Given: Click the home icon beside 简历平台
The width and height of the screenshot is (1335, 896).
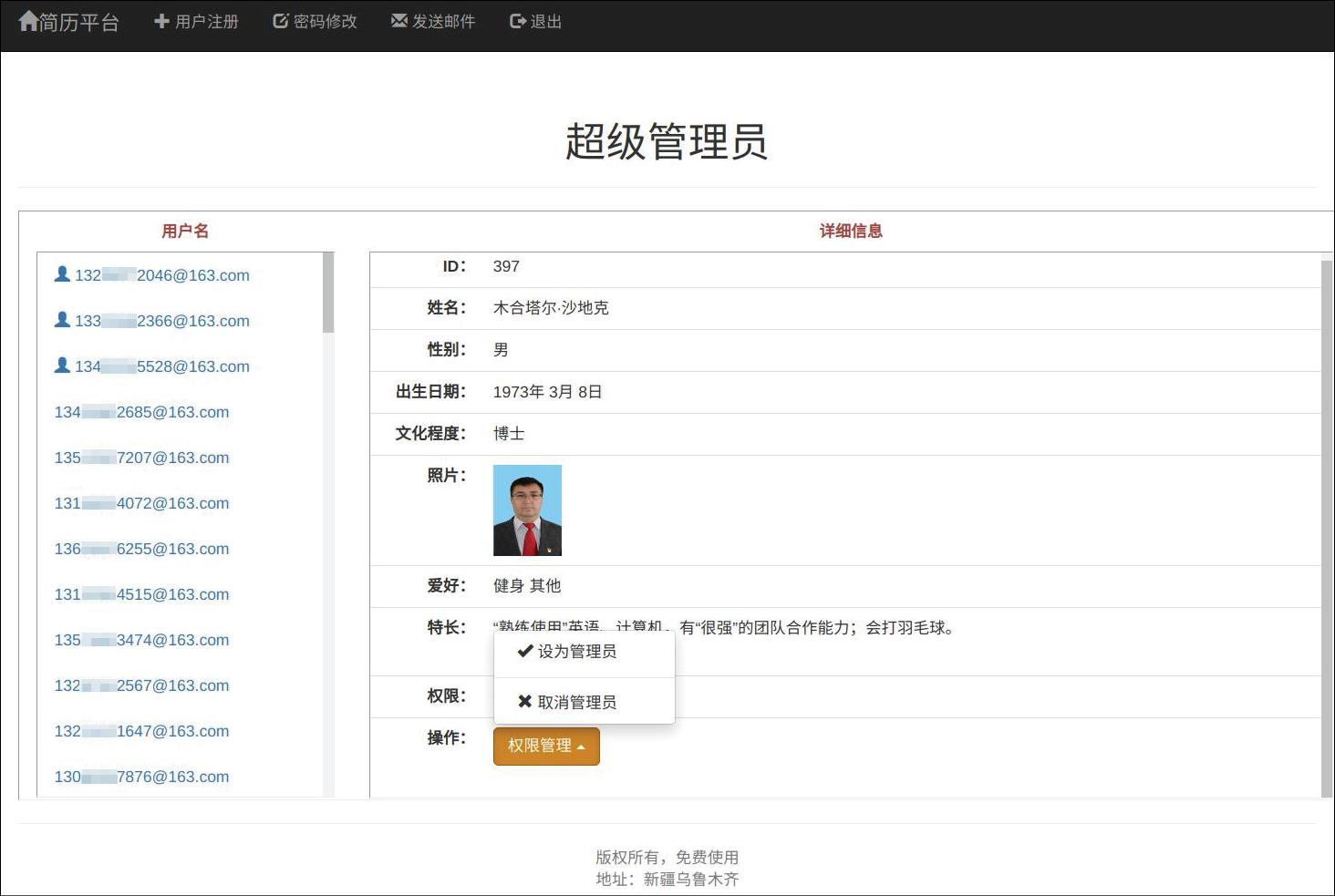Looking at the screenshot, I should [x=28, y=21].
